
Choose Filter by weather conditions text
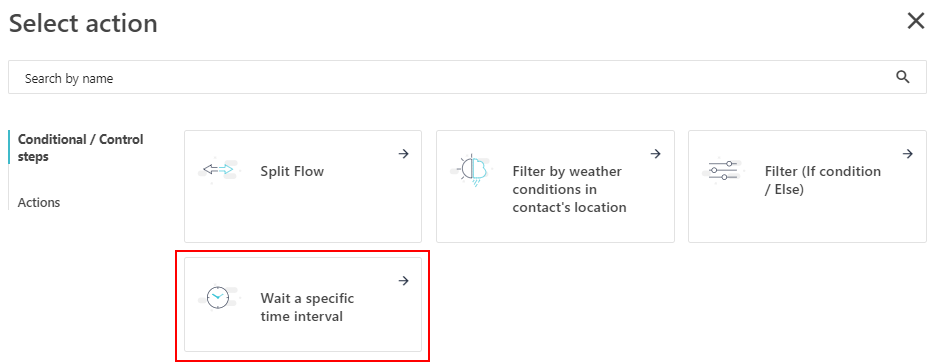569,189
